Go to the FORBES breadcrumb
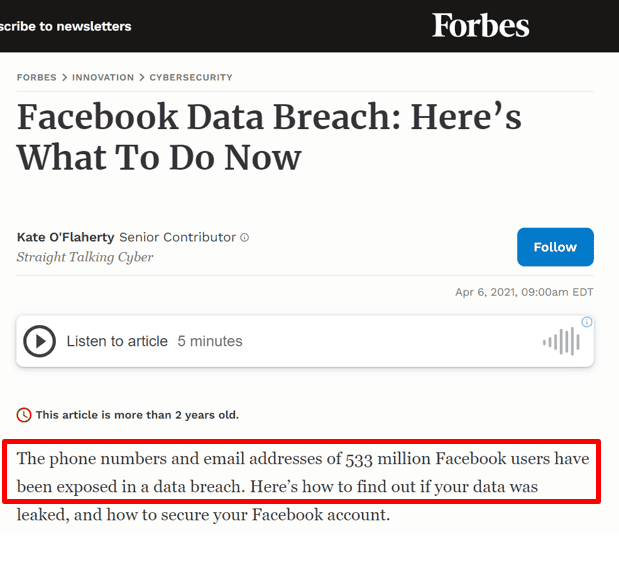619x580 pixels. tap(37, 77)
